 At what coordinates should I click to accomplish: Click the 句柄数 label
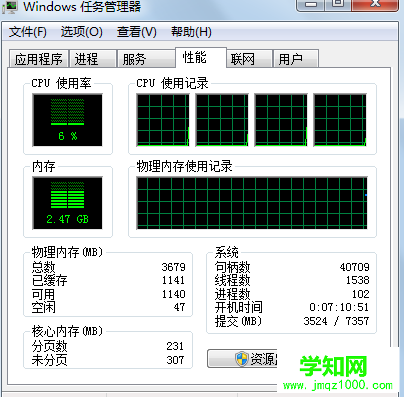pos(232,267)
